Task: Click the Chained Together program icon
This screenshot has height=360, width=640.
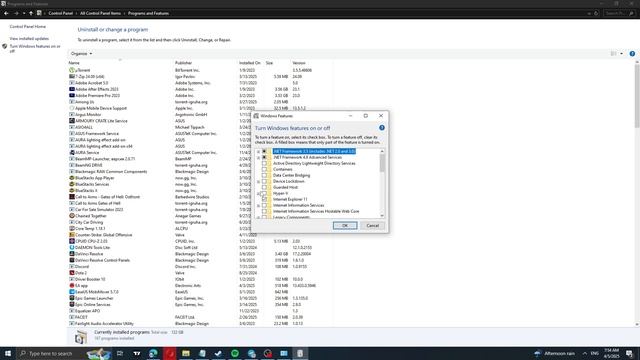Action: (72, 216)
